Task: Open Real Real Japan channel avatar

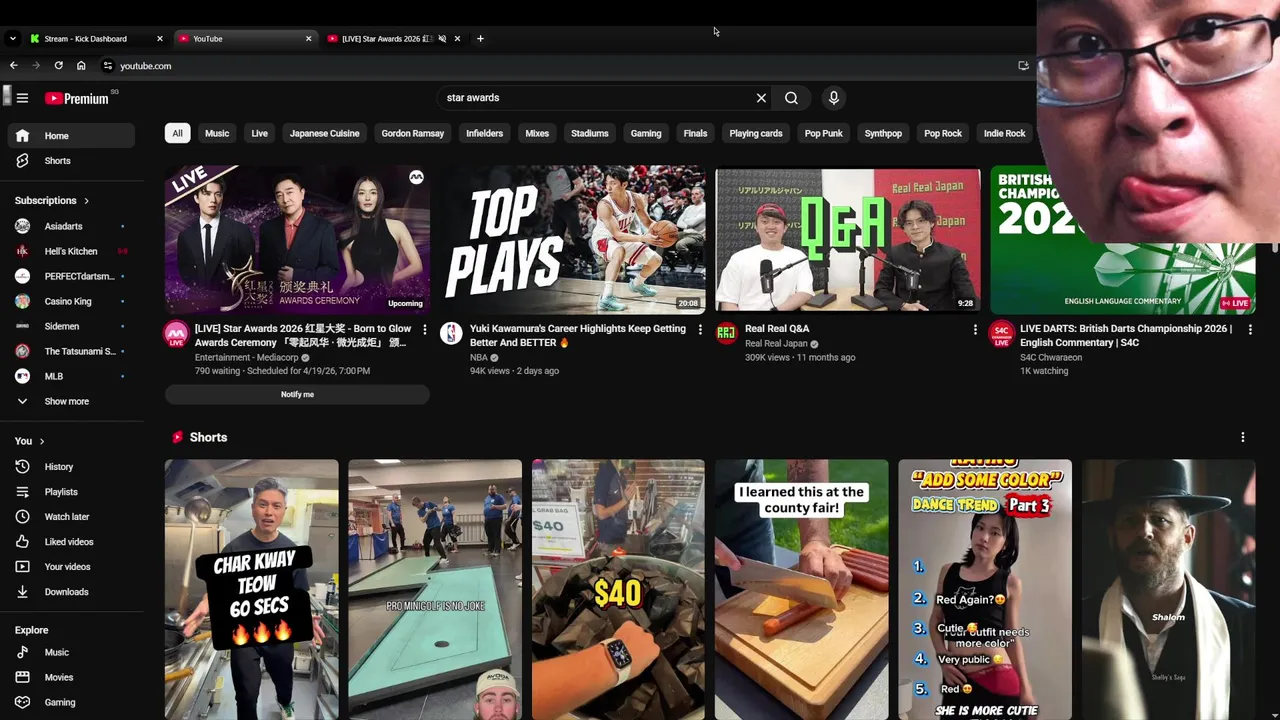Action: tap(727, 334)
